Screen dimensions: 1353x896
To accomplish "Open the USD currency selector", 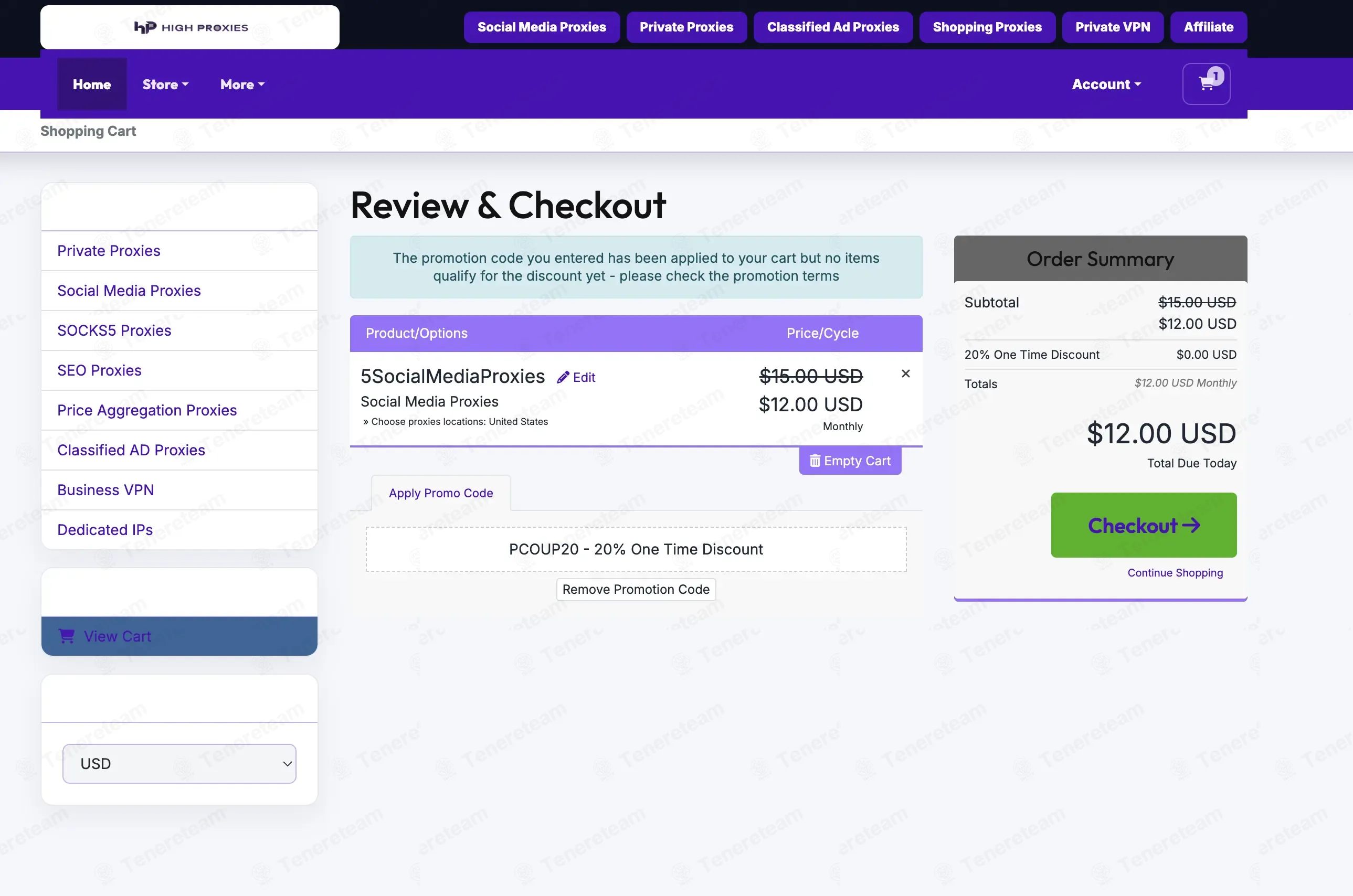I will coord(179,763).
